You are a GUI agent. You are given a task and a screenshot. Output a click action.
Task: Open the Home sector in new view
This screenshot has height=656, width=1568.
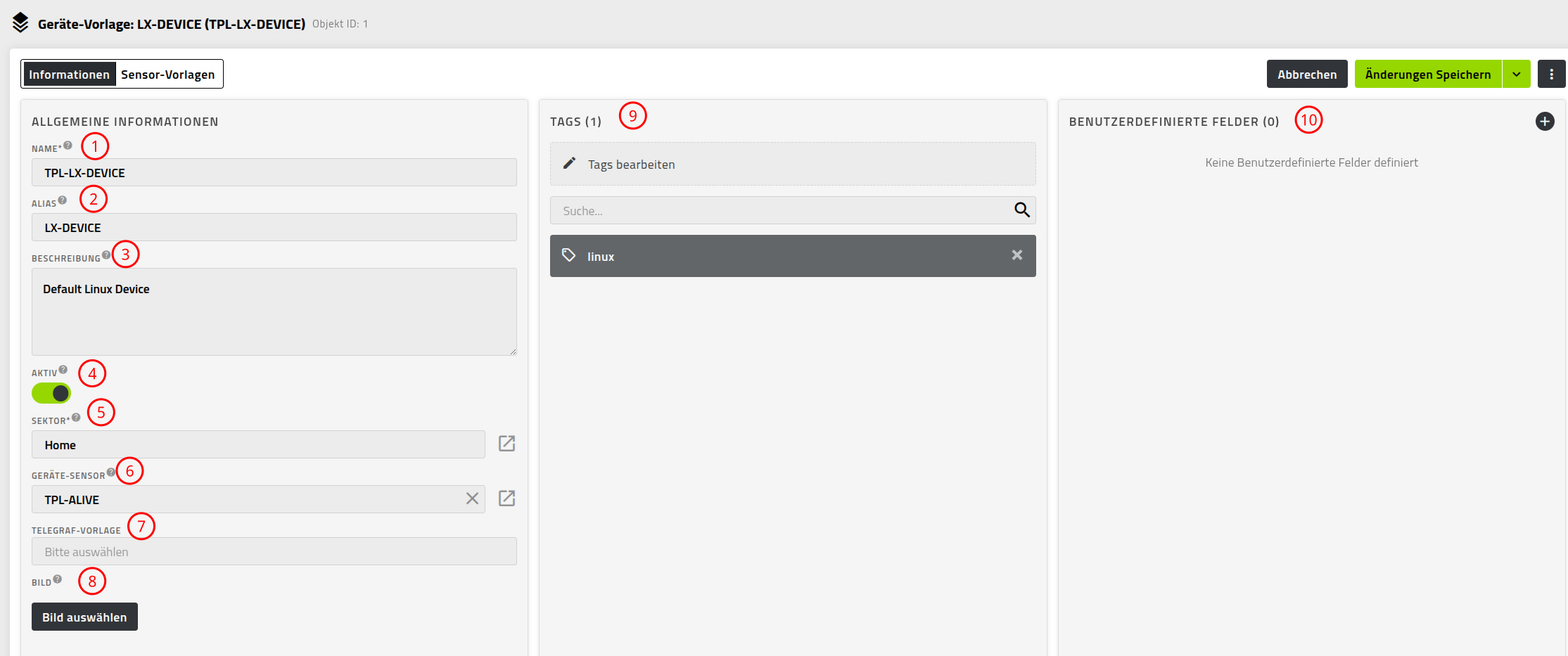click(507, 444)
